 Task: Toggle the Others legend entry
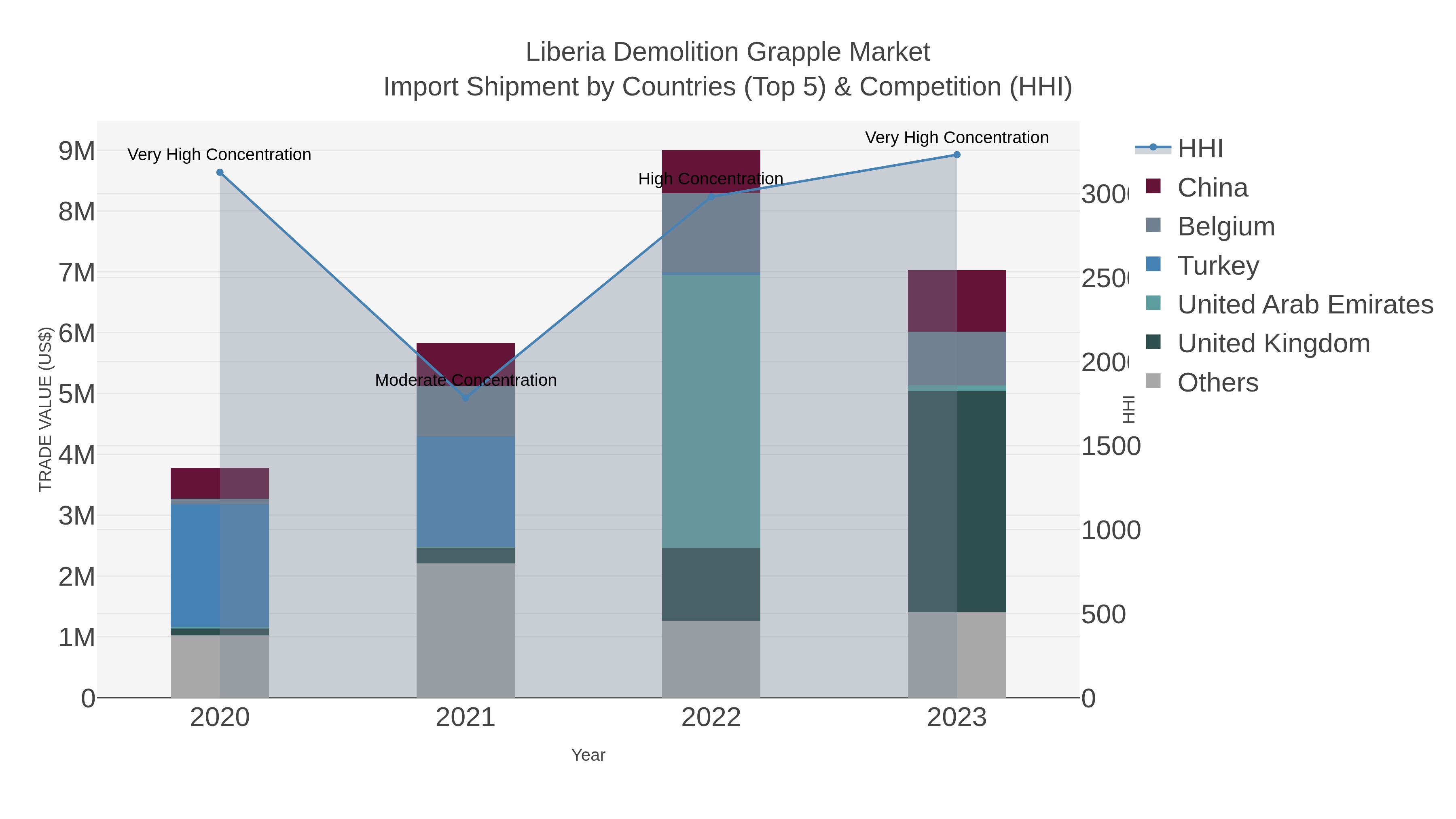pyautogui.click(x=1202, y=382)
